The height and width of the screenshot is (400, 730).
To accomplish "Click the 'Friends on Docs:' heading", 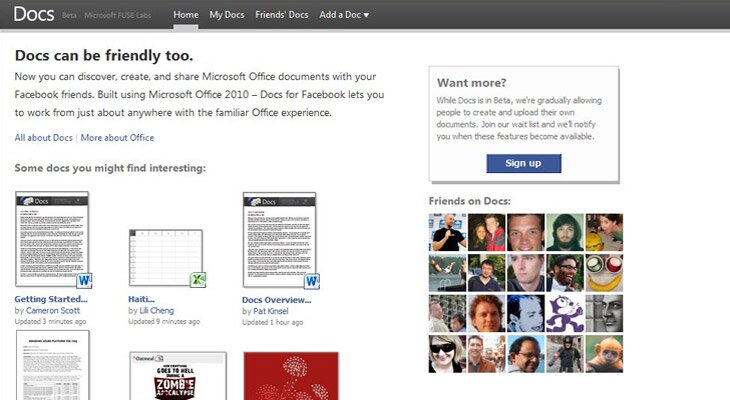I will point(470,201).
